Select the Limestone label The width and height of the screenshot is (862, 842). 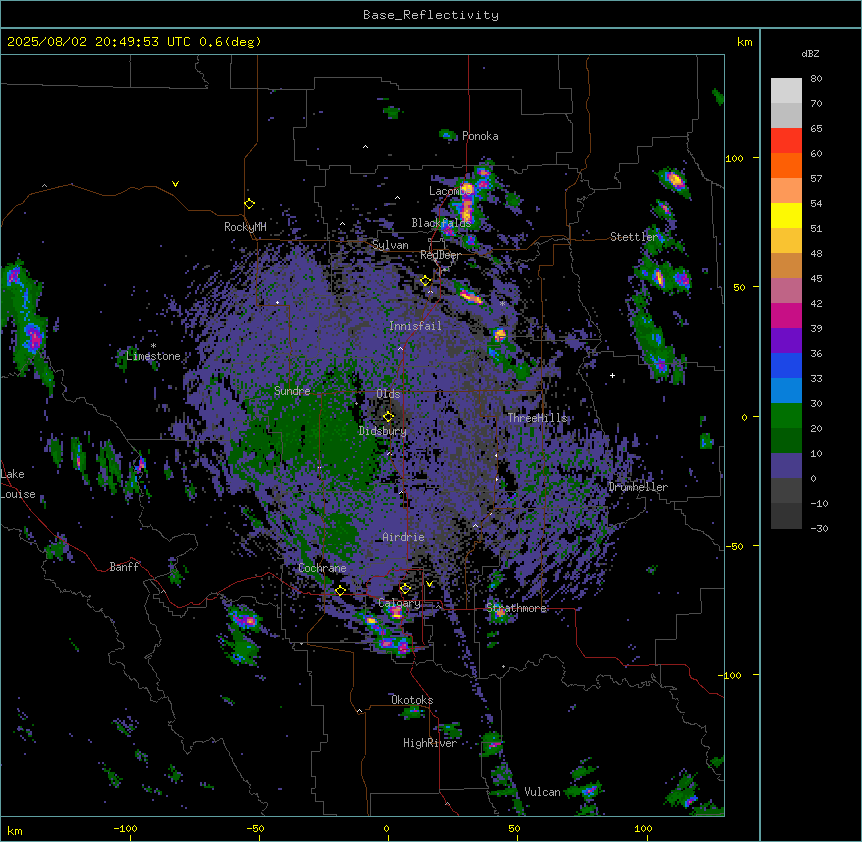[x=153, y=356]
